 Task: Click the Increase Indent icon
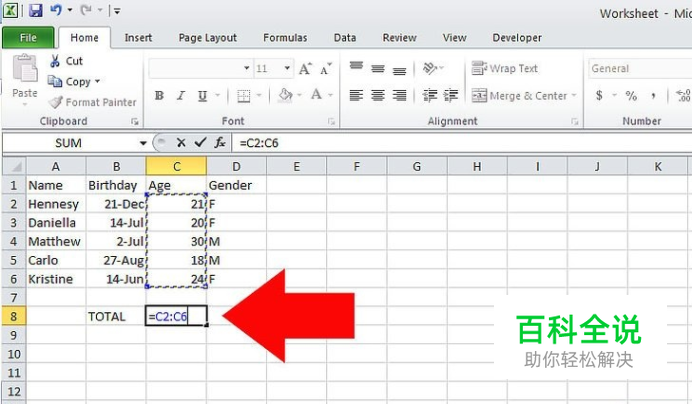(x=451, y=95)
